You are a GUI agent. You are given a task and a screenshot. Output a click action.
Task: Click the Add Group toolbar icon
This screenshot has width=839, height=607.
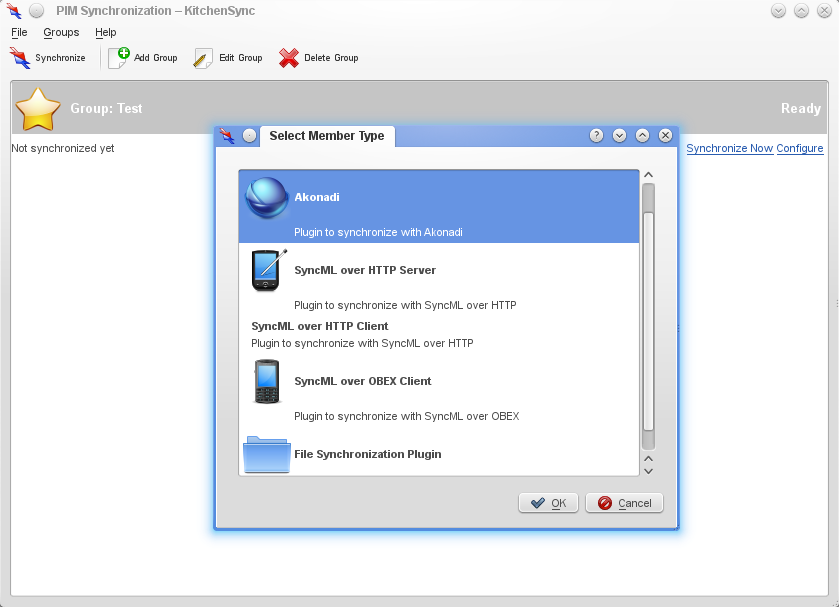click(x=119, y=58)
